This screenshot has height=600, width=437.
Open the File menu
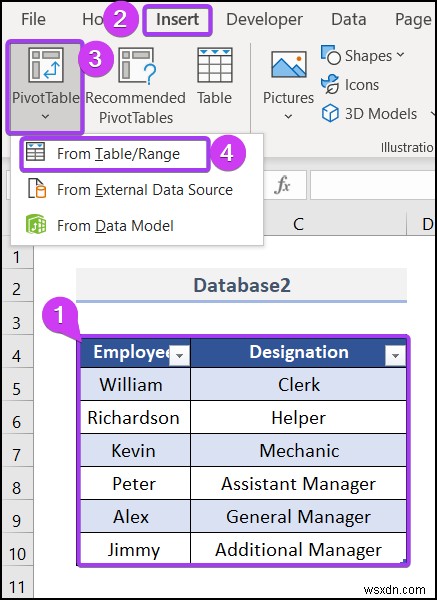[33, 20]
